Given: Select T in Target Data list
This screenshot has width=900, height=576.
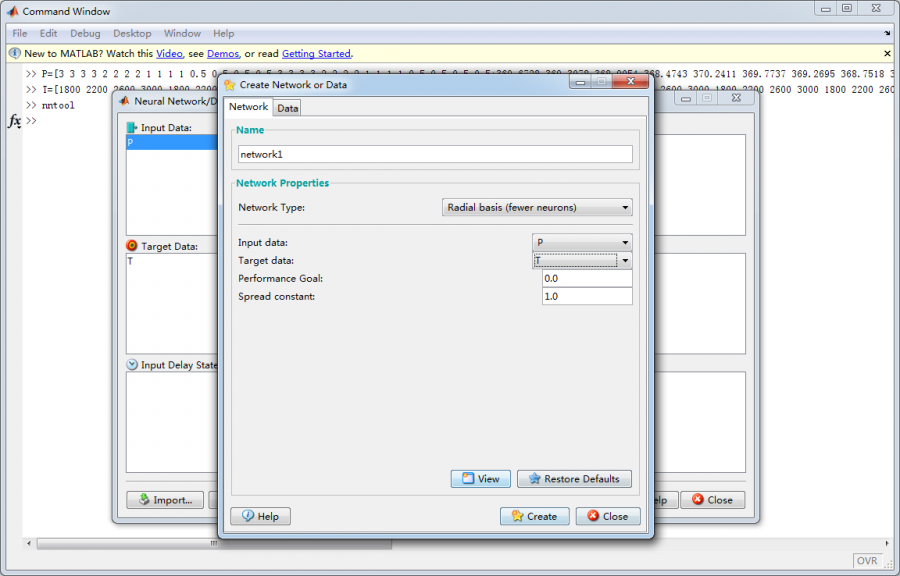Looking at the screenshot, I should tap(172, 261).
